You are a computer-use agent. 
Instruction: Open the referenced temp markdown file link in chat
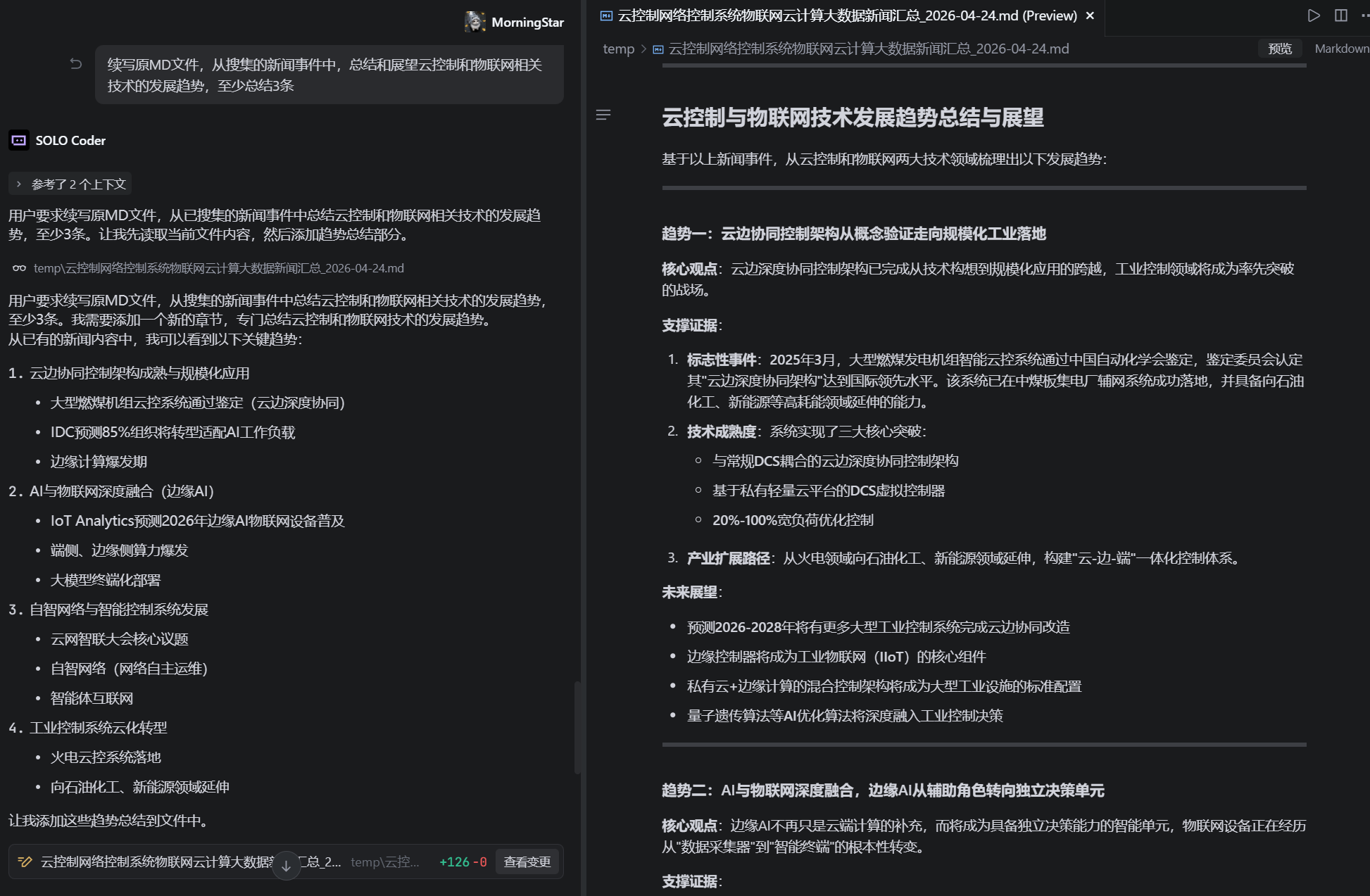click(x=218, y=268)
